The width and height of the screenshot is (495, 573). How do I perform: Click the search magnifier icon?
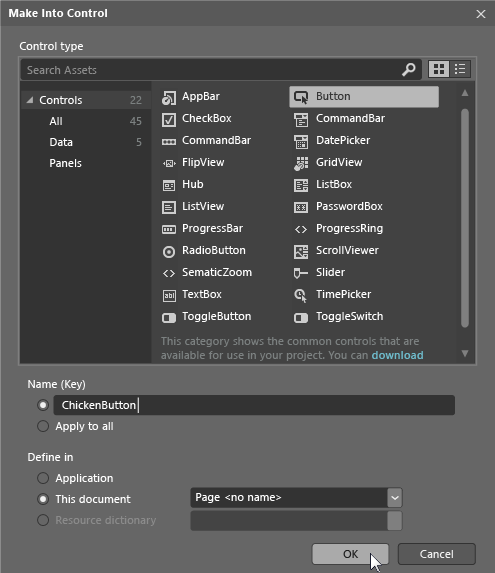click(x=409, y=69)
